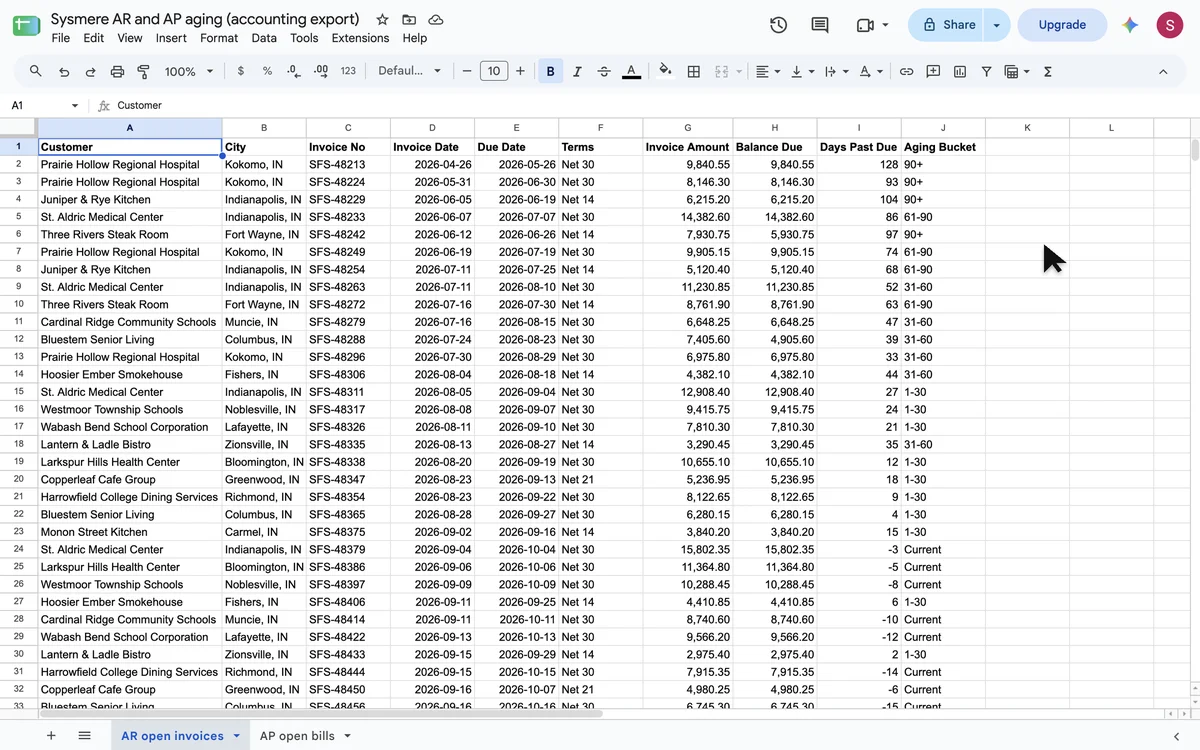Open the fill color picker
The width and height of the screenshot is (1200, 750).
(666, 71)
